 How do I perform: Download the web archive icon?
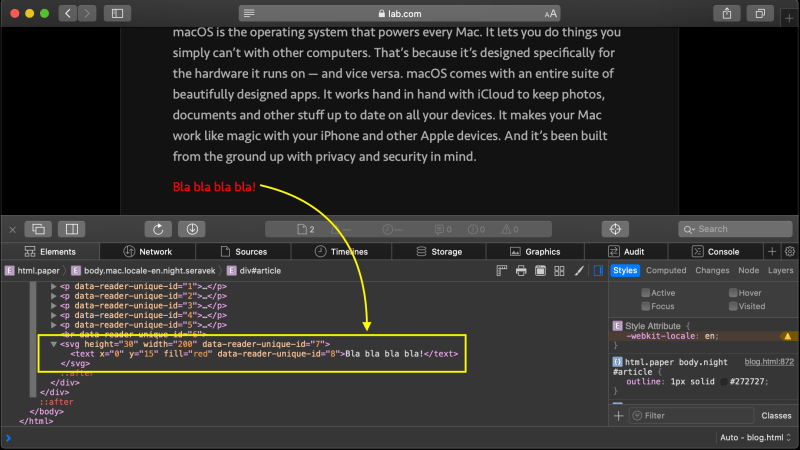tap(192, 229)
